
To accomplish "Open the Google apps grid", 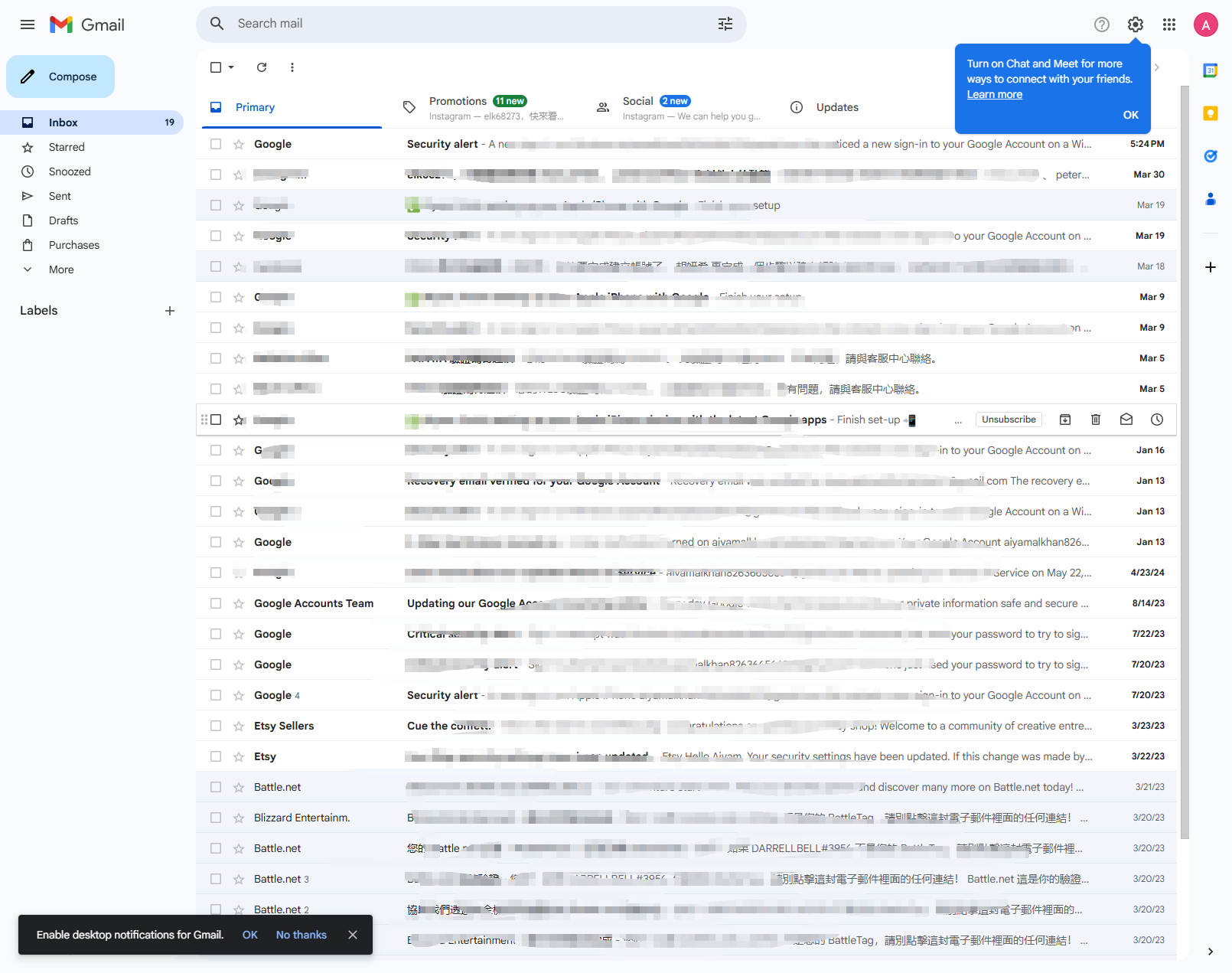I will 1169,24.
